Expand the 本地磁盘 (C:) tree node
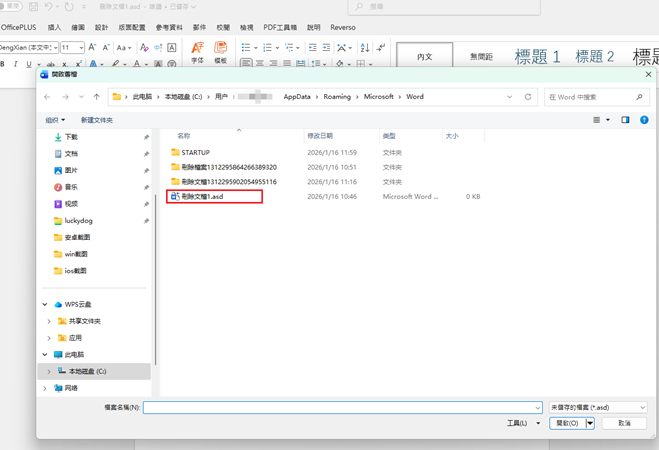This screenshot has width=659, height=450. [49, 372]
